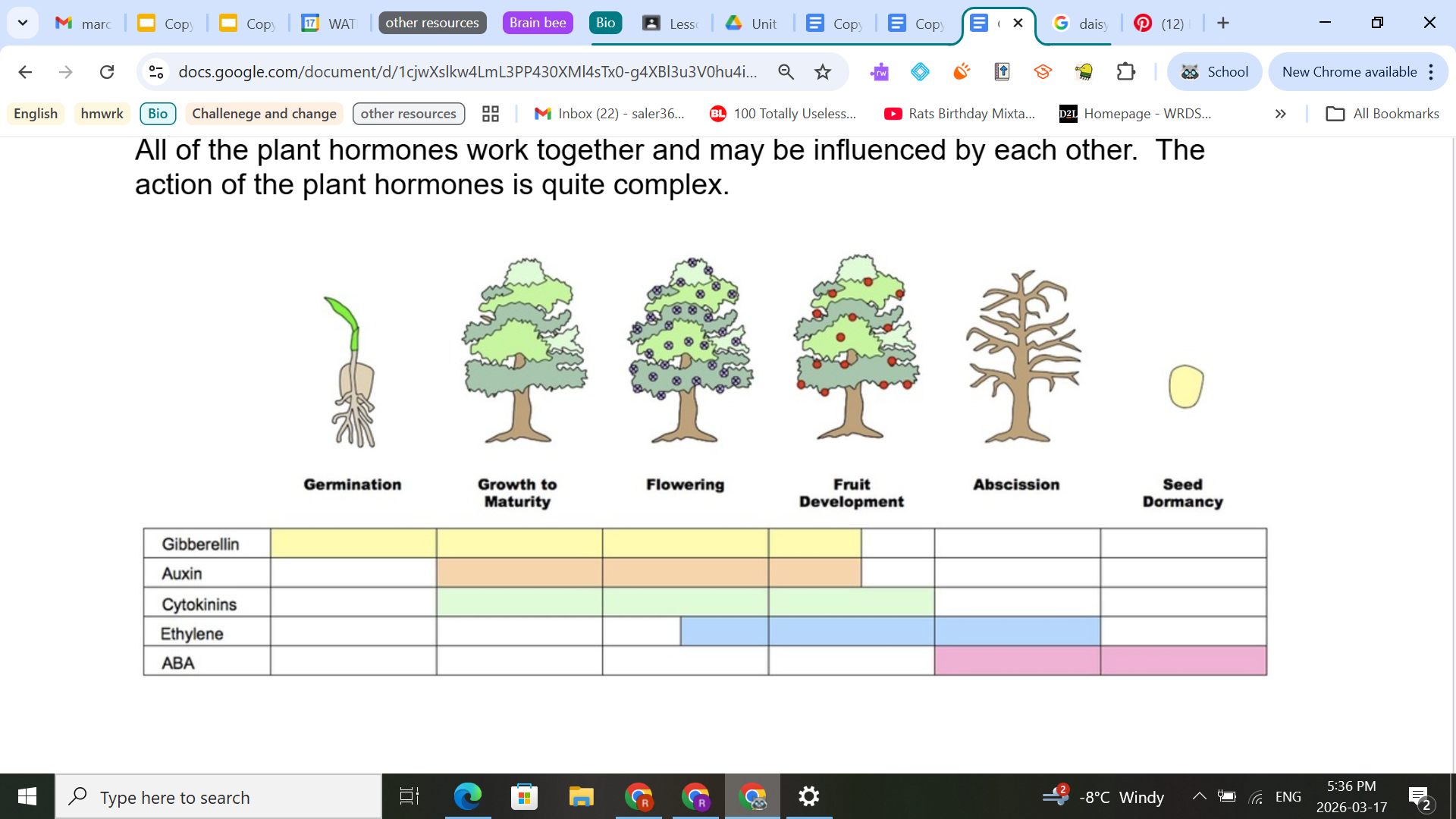Expand the hidden bookmarks chevron
The image size is (1456, 819).
click(1281, 114)
